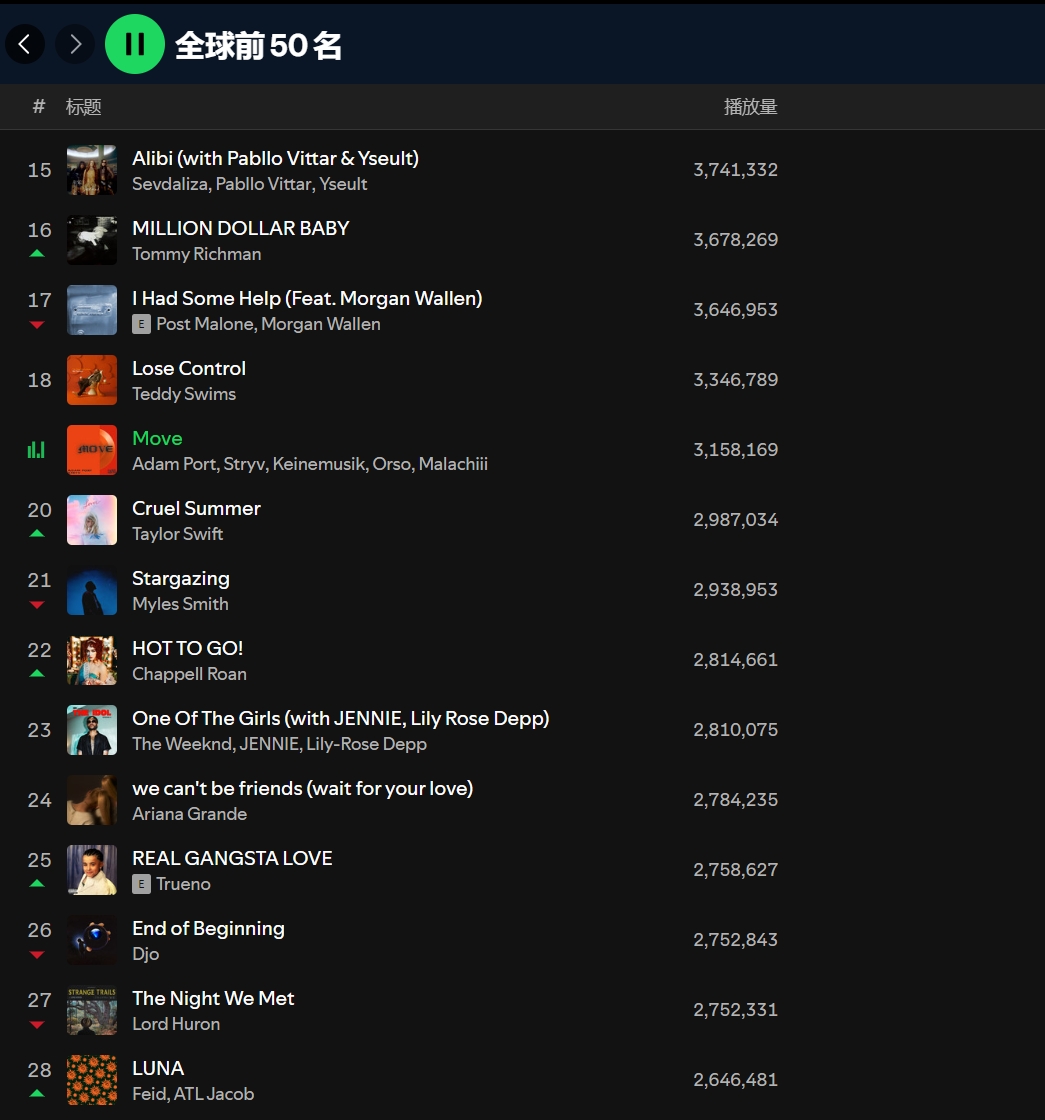The height and width of the screenshot is (1120, 1045).
Task: Open the One Of The Girls cover art
Action: coord(92,730)
